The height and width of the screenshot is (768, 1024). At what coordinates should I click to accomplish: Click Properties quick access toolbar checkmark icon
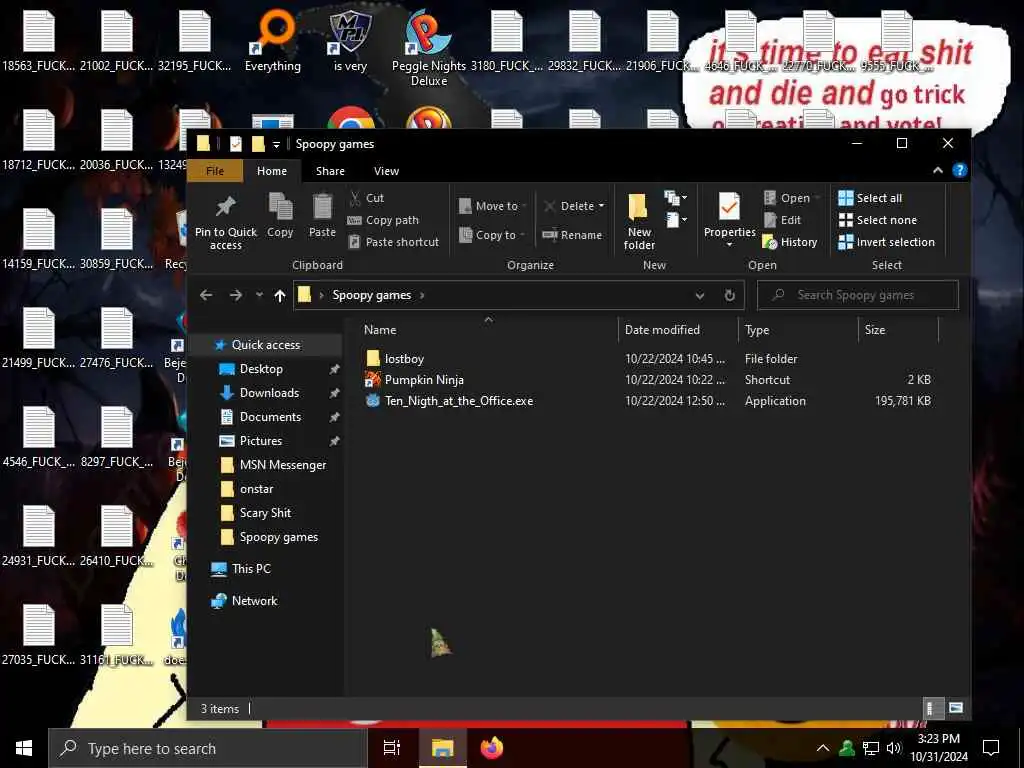click(x=236, y=144)
